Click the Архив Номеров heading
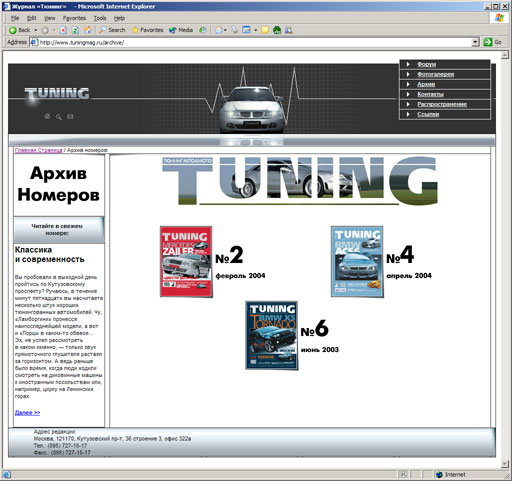The width and height of the screenshot is (512, 481). click(x=59, y=184)
